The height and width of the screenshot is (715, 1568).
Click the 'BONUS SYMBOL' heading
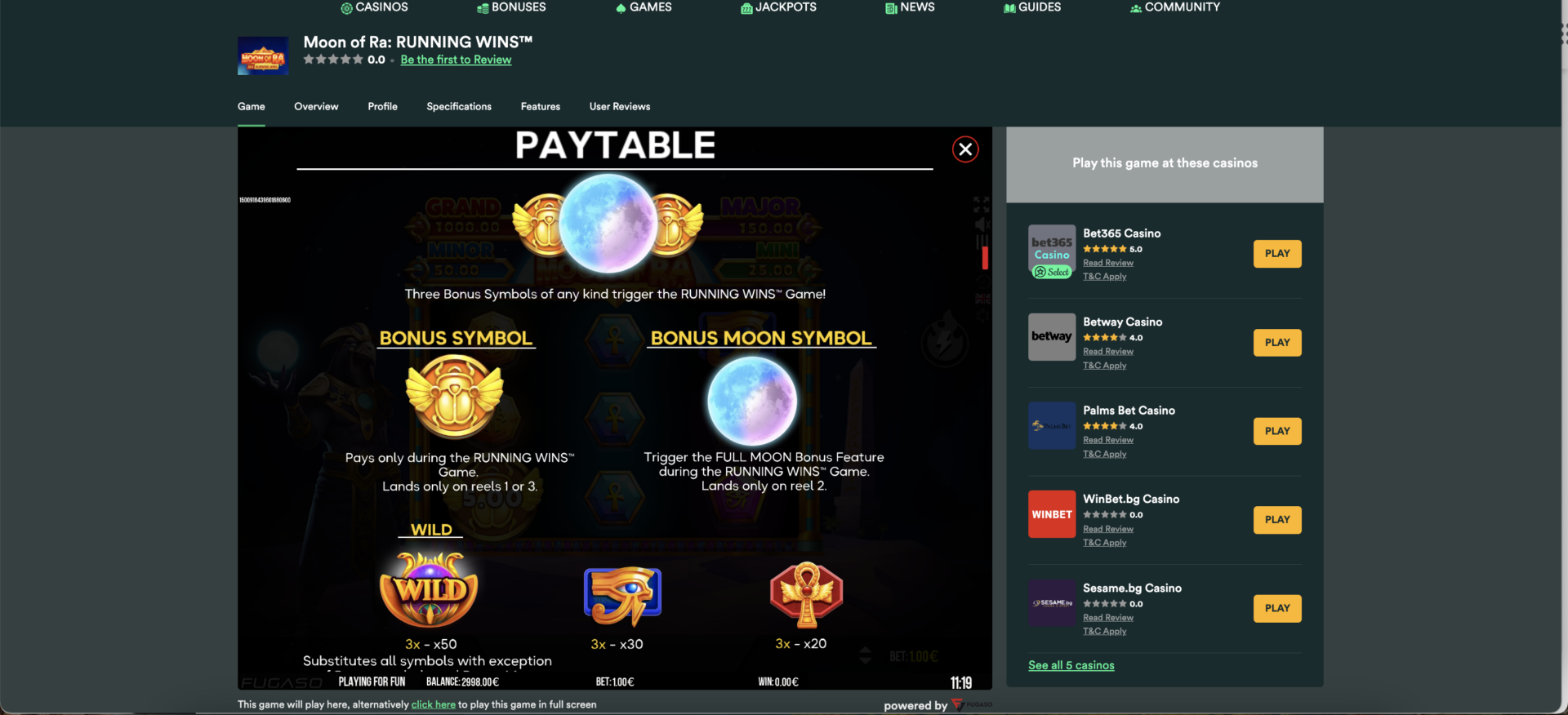coord(456,338)
